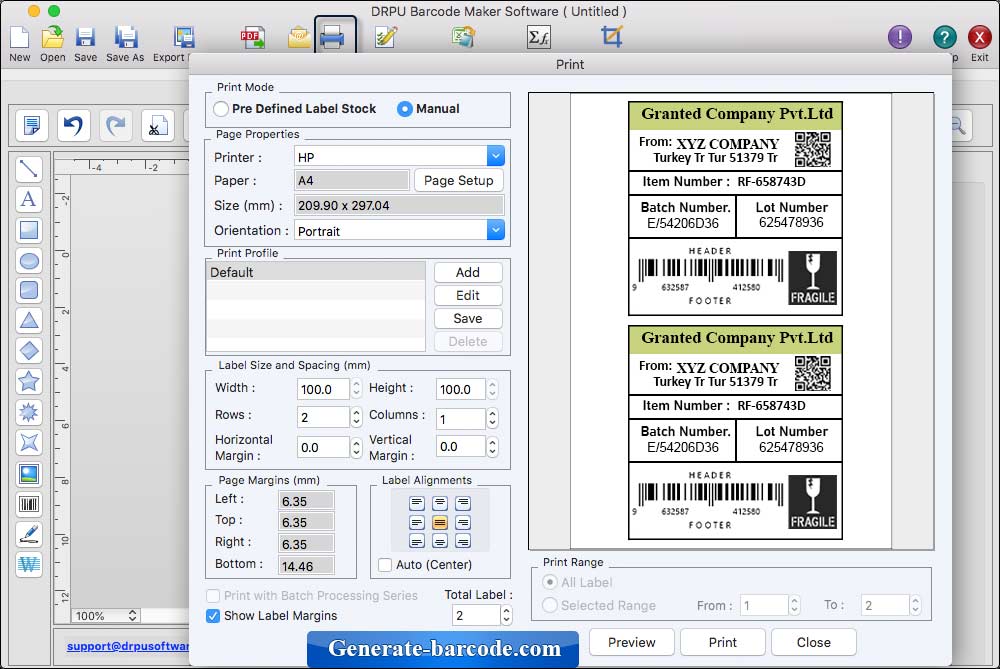Click the Left page margin field
The height and width of the screenshot is (669, 1000).
[x=306, y=501]
